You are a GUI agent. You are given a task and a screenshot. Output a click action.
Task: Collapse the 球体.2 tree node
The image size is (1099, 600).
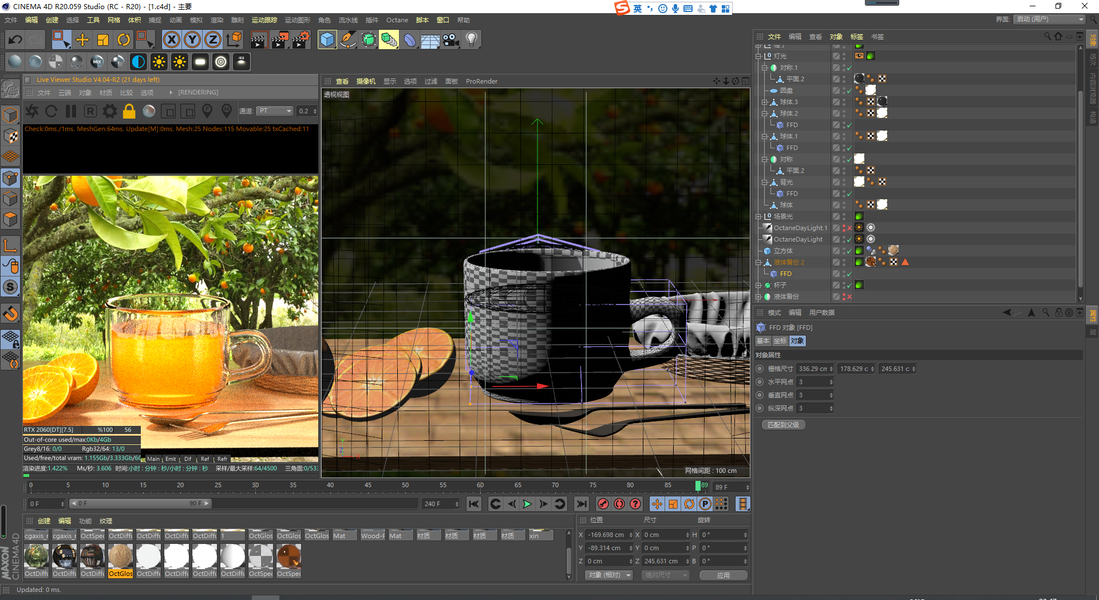765,114
